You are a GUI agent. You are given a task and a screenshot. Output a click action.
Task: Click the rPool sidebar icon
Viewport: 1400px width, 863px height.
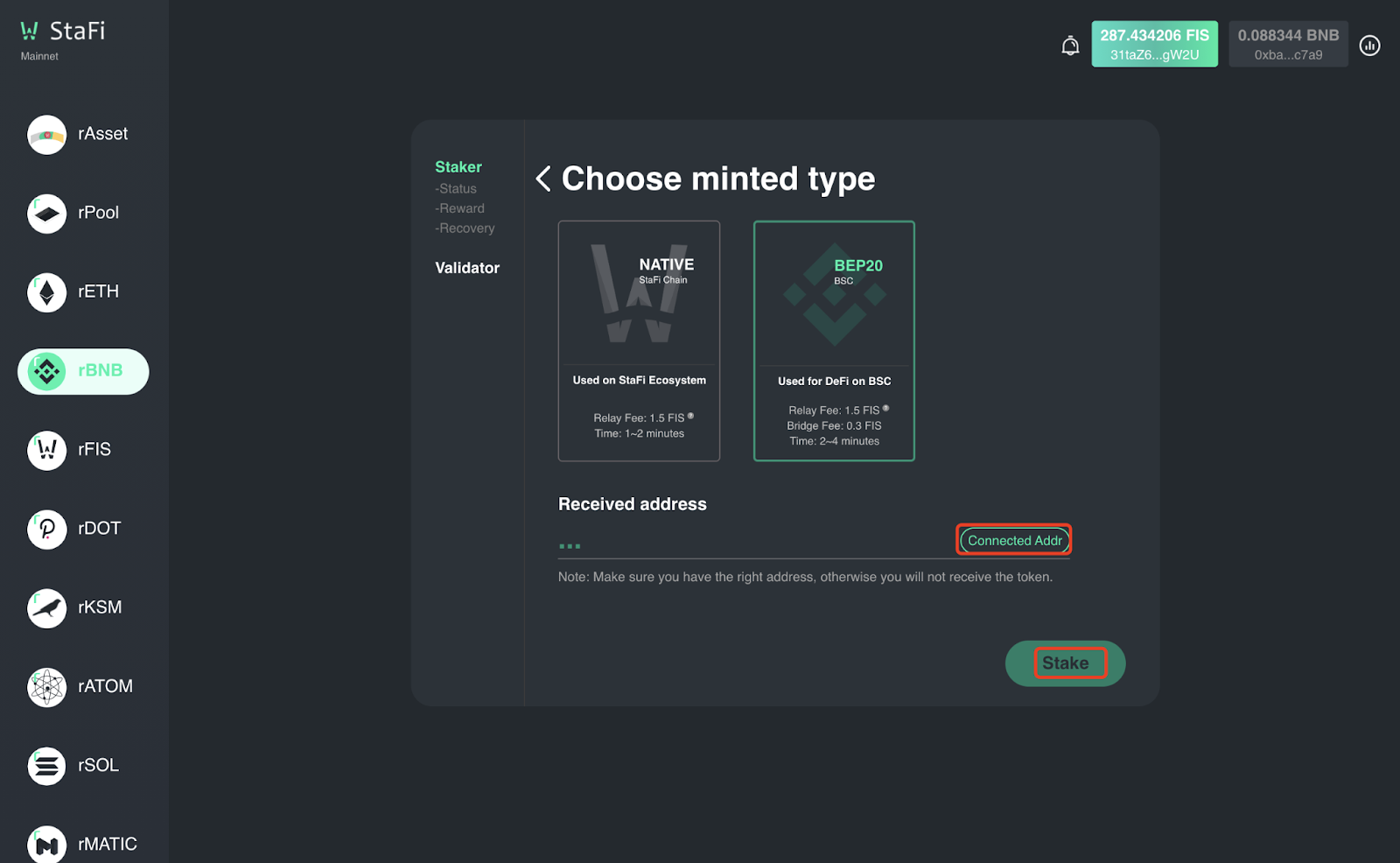coord(46,214)
